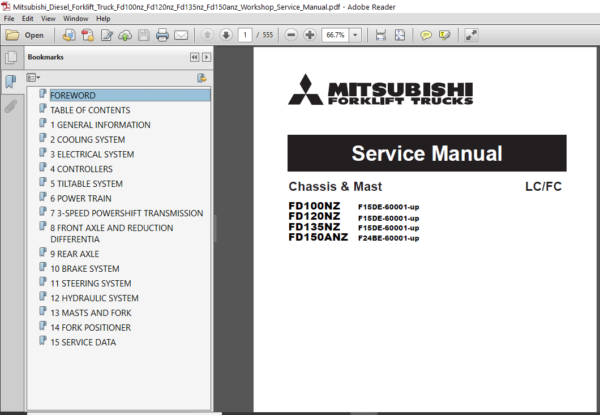Click the 66.7% zoom value field
600x415 pixels.
click(335, 35)
